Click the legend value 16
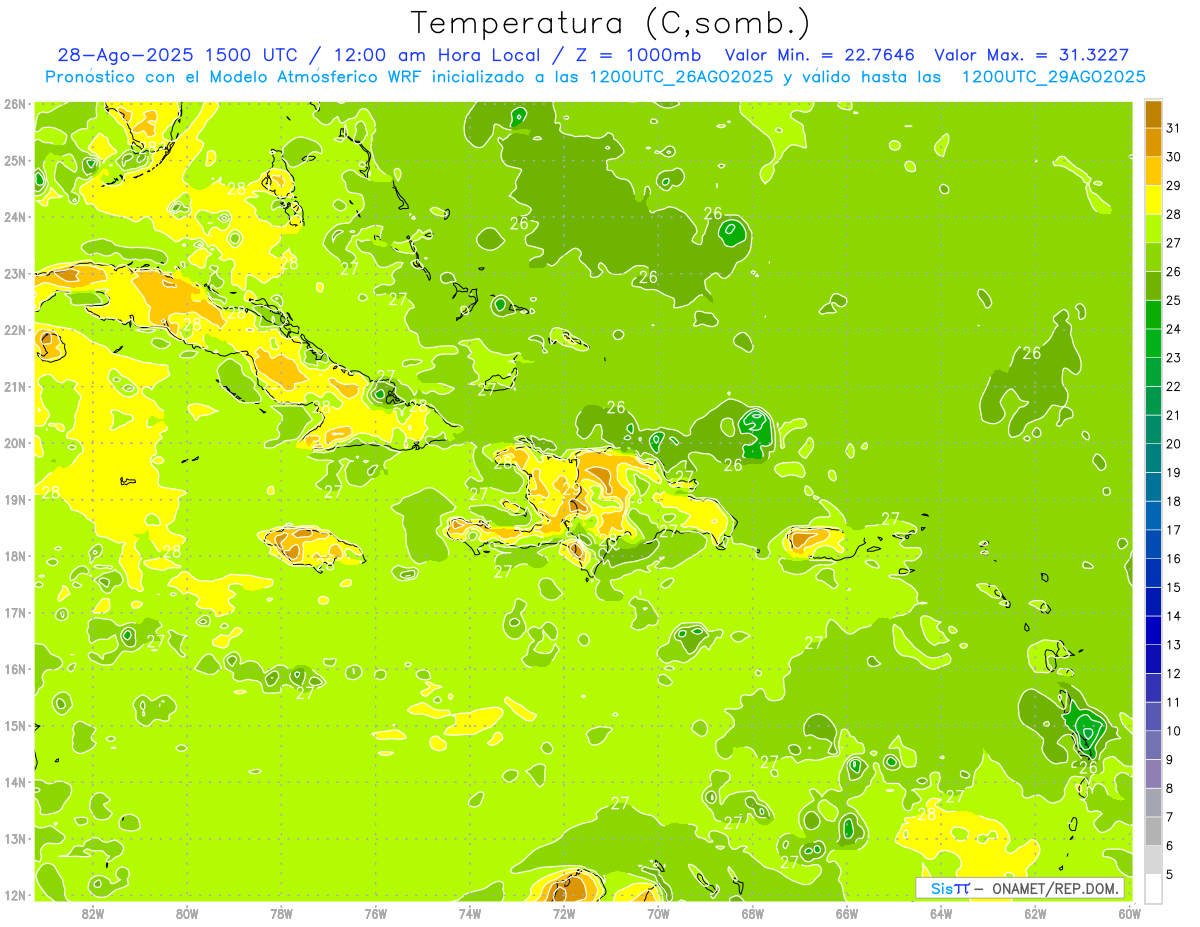1200x927 pixels. pyautogui.click(x=1174, y=558)
